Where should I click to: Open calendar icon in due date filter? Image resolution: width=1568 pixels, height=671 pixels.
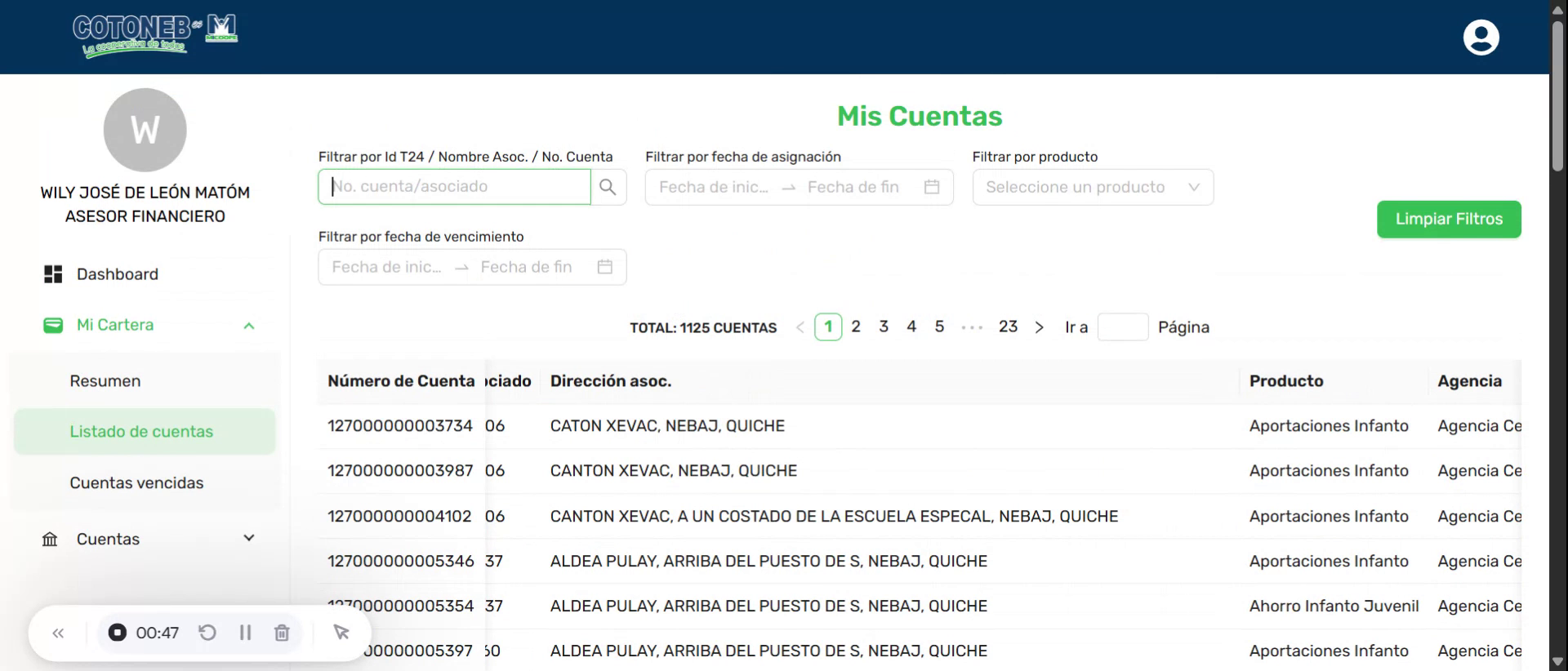coord(605,267)
